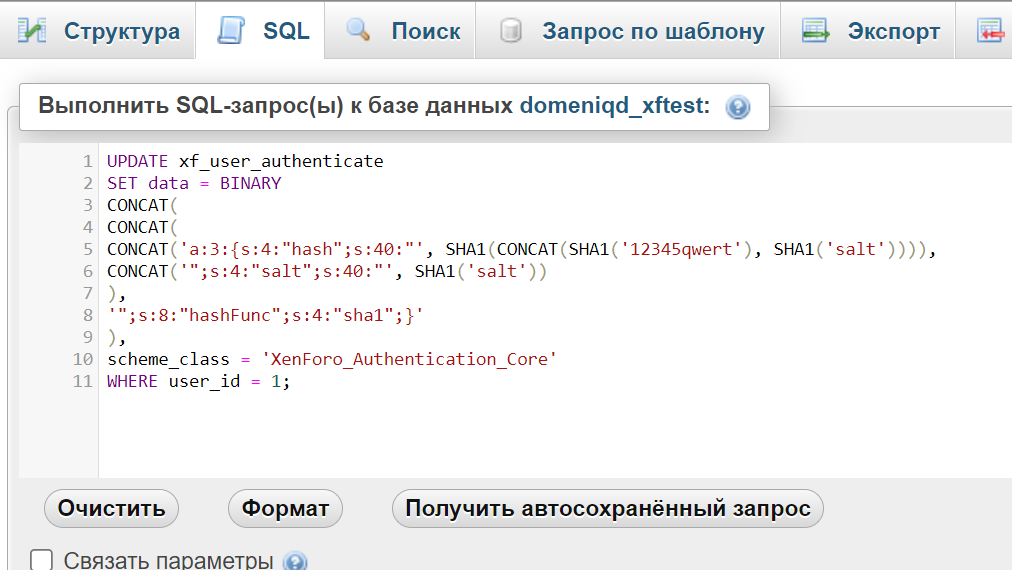
Task: Click the Формат button
Action: click(x=285, y=509)
